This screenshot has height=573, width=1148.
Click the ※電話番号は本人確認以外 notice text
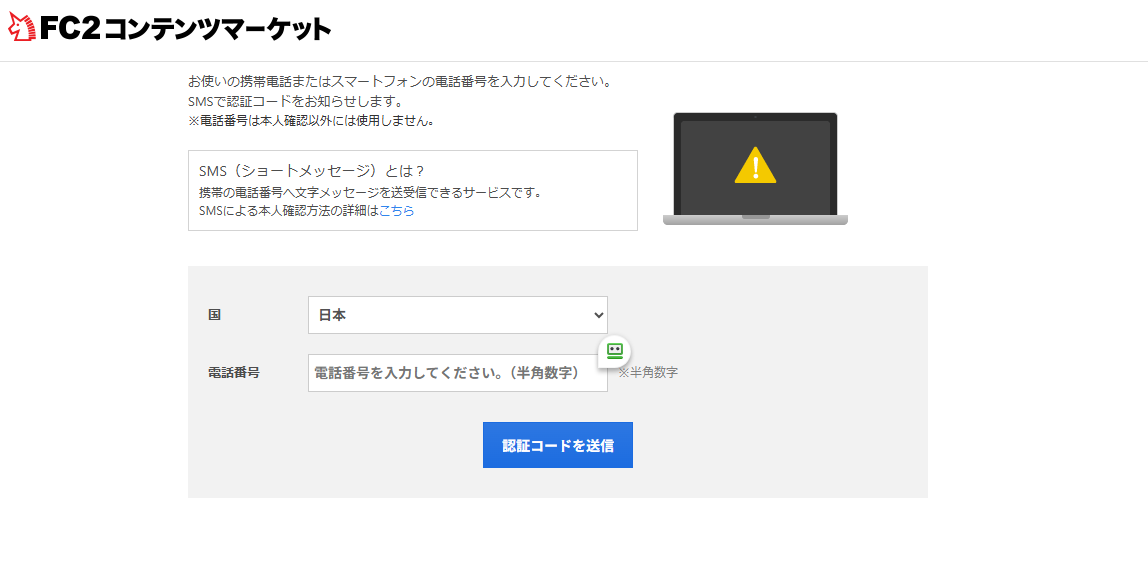[311, 121]
